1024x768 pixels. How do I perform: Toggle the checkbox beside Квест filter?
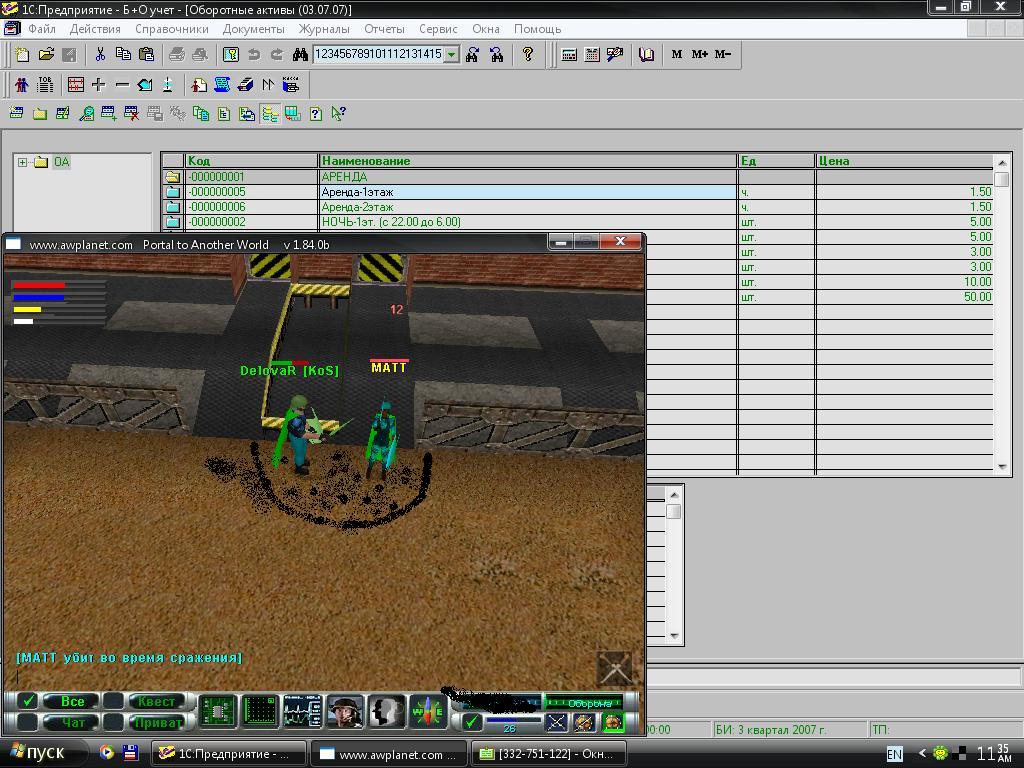[113, 701]
